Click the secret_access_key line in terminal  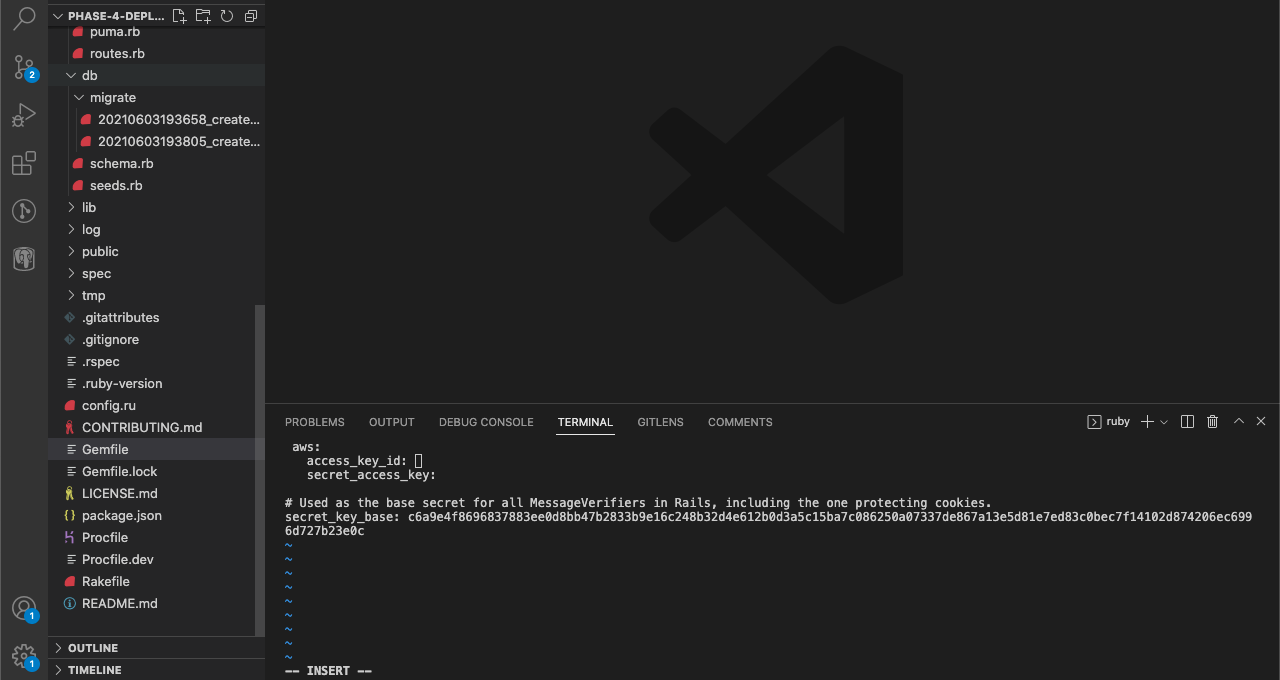pyautogui.click(x=371, y=475)
